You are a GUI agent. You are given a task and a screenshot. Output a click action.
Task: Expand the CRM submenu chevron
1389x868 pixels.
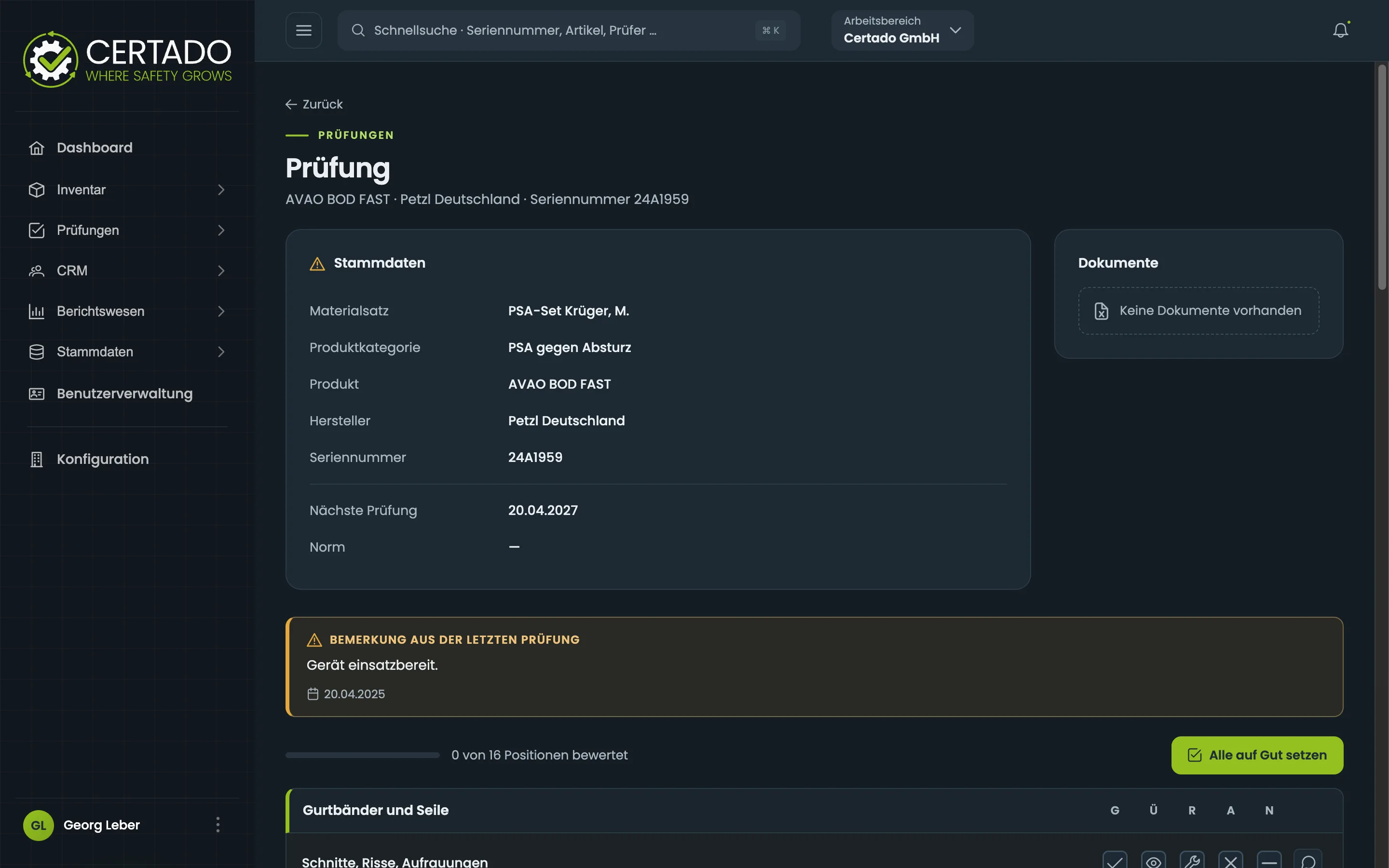(x=221, y=271)
